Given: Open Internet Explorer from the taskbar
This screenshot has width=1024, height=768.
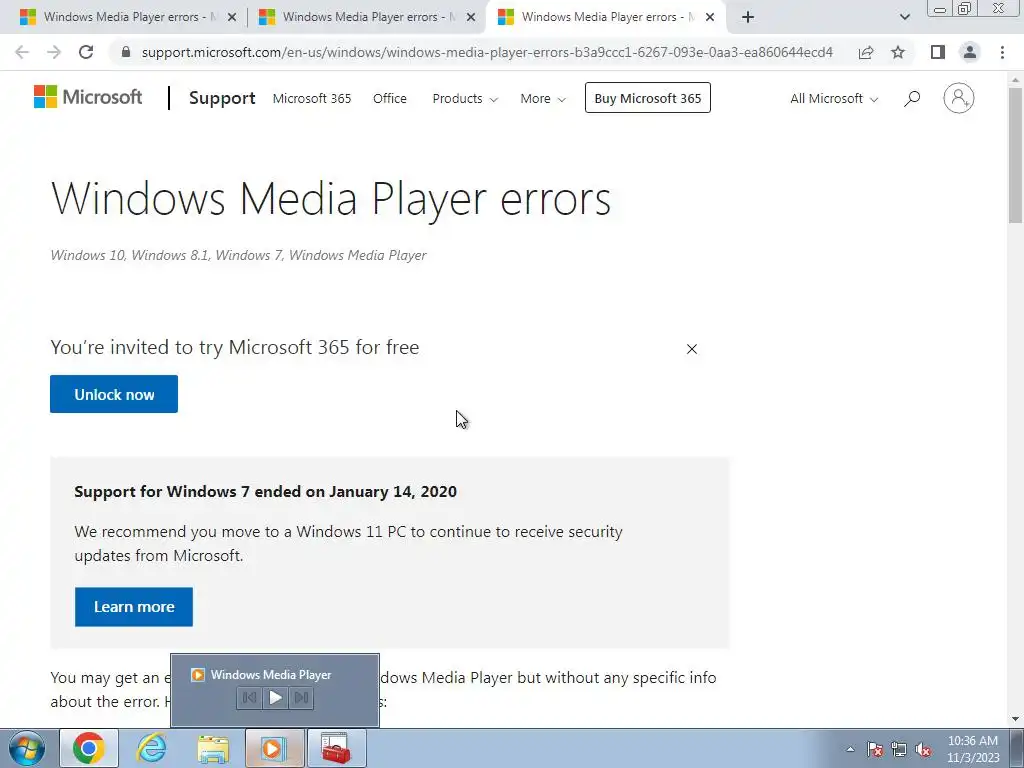Looking at the screenshot, I should pyautogui.click(x=151, y=748).
